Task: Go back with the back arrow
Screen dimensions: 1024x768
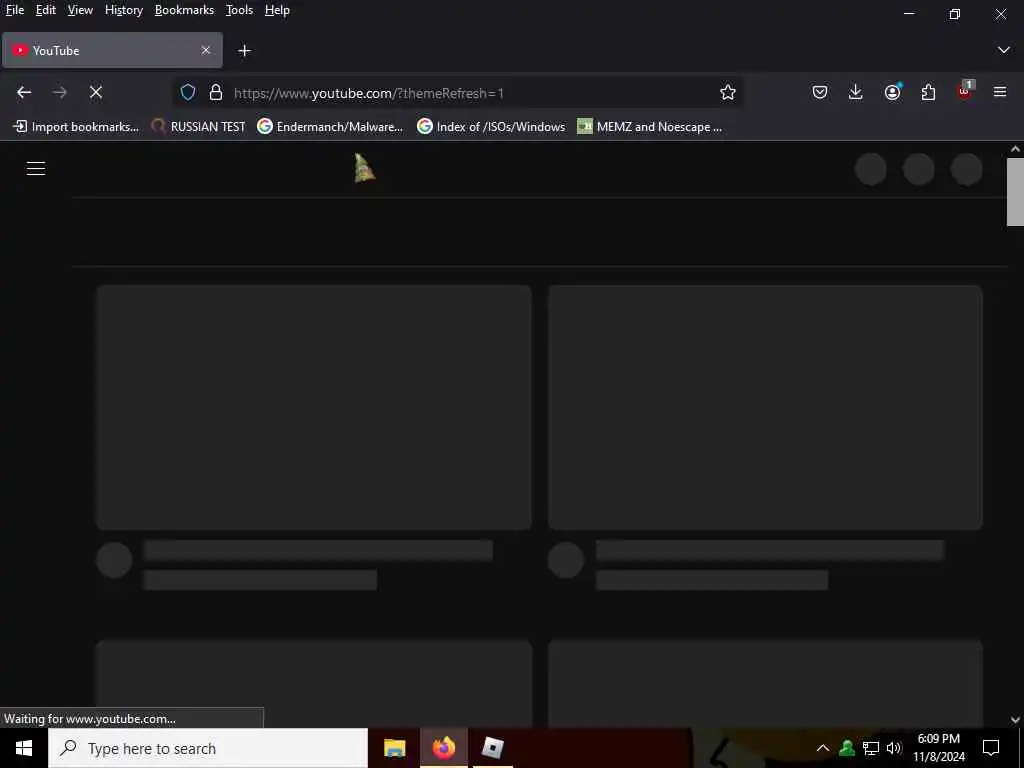Action: [24, 93]
